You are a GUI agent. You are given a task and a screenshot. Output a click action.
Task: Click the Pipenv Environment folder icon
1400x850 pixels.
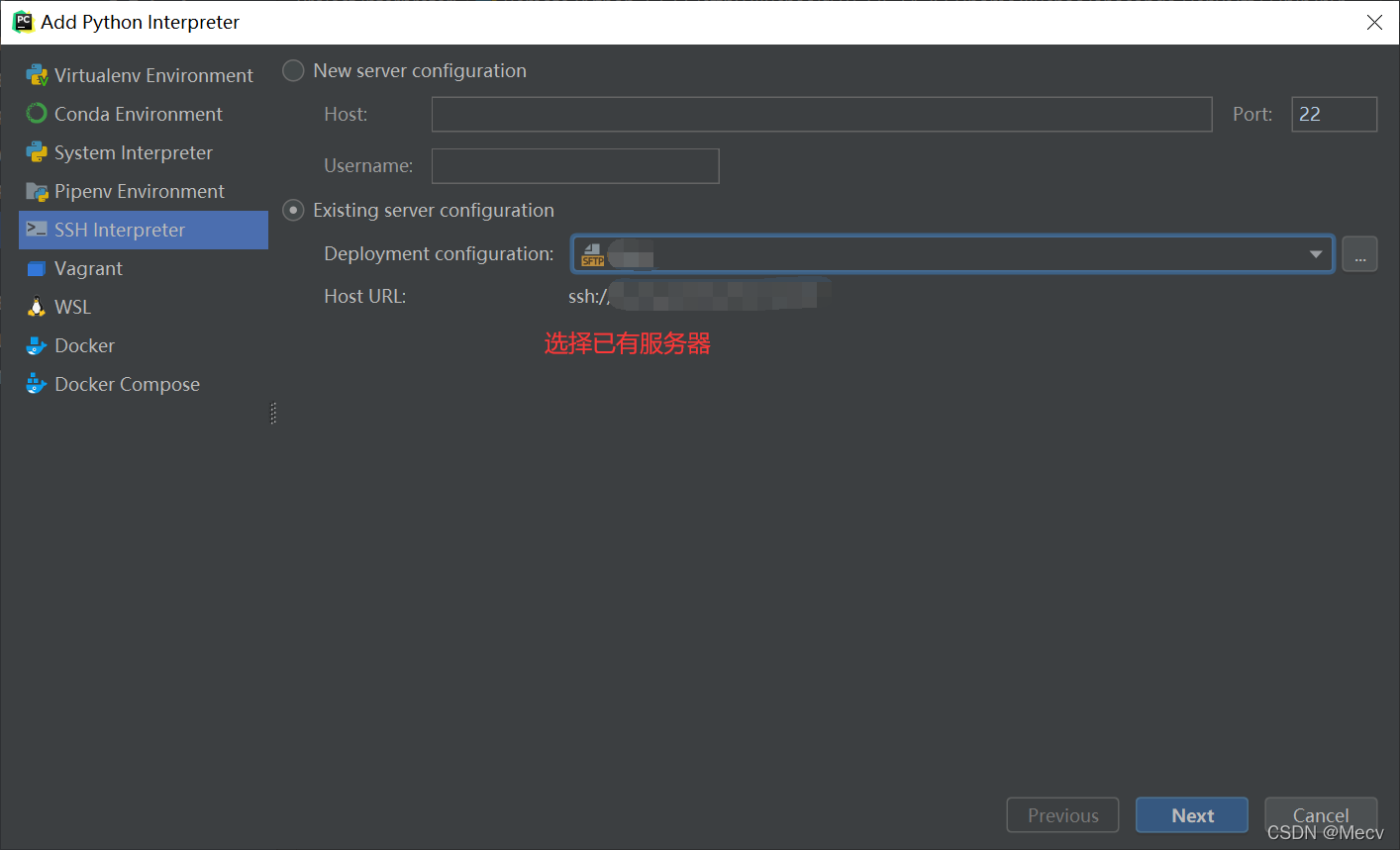click(37, 191)
